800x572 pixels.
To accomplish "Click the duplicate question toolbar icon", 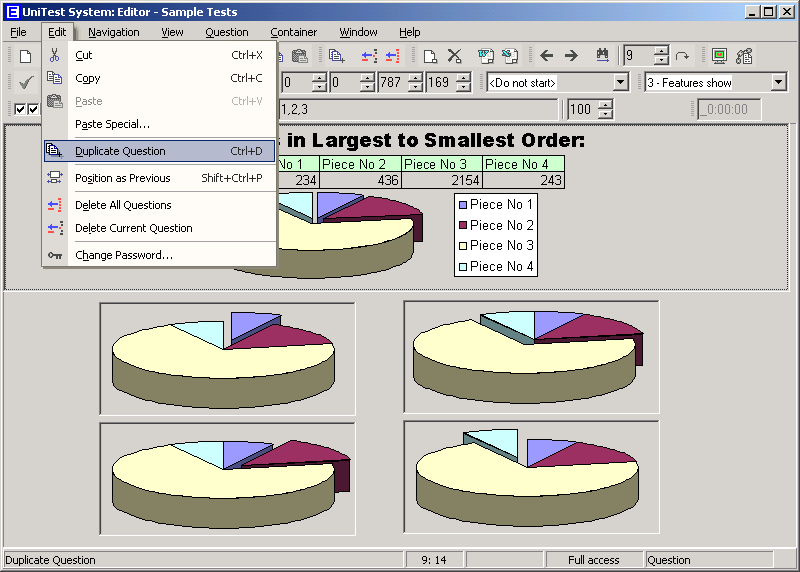I will (x=337, y=56).
